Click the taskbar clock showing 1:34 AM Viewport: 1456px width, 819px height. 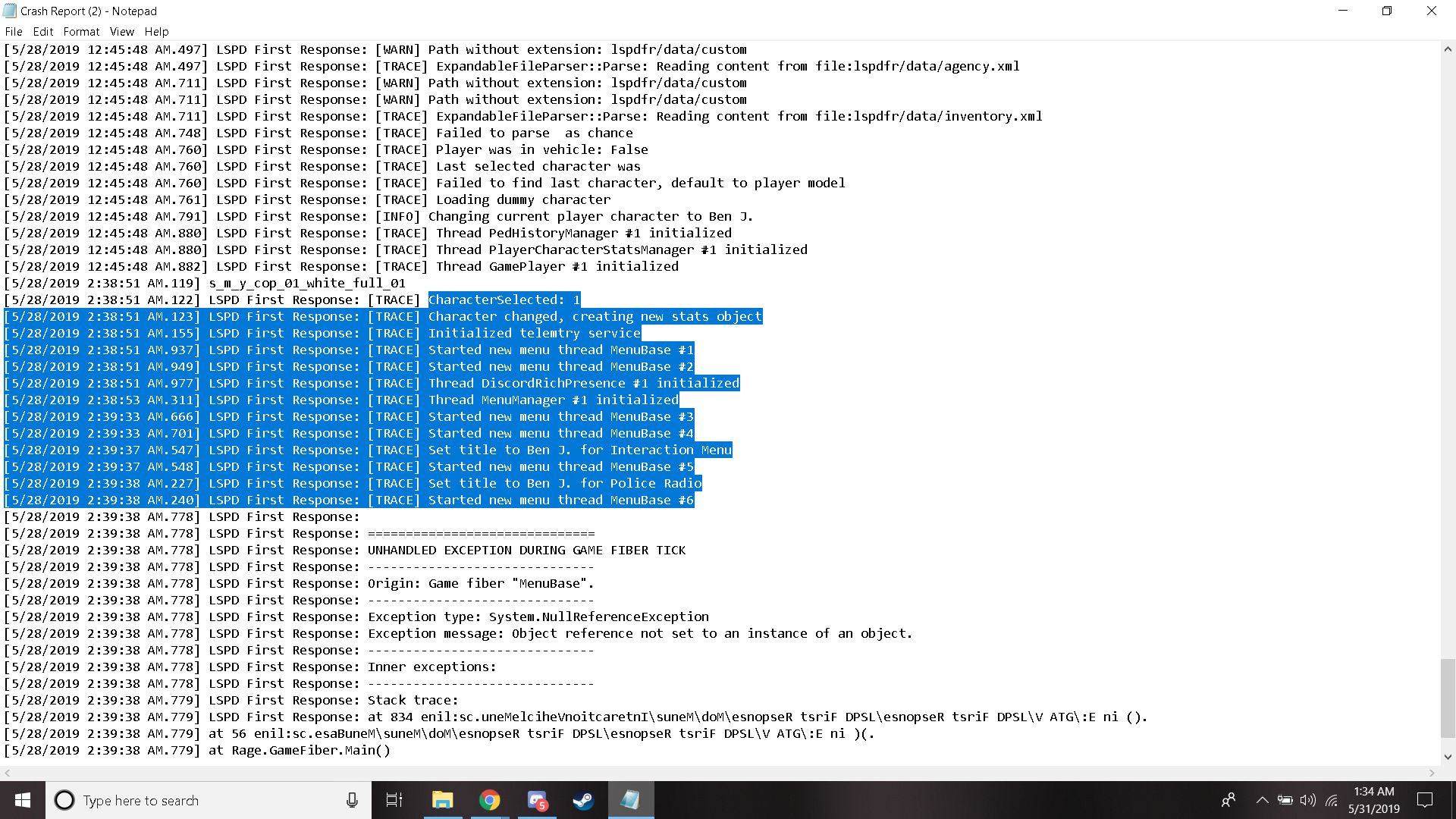click(1373, 800)
